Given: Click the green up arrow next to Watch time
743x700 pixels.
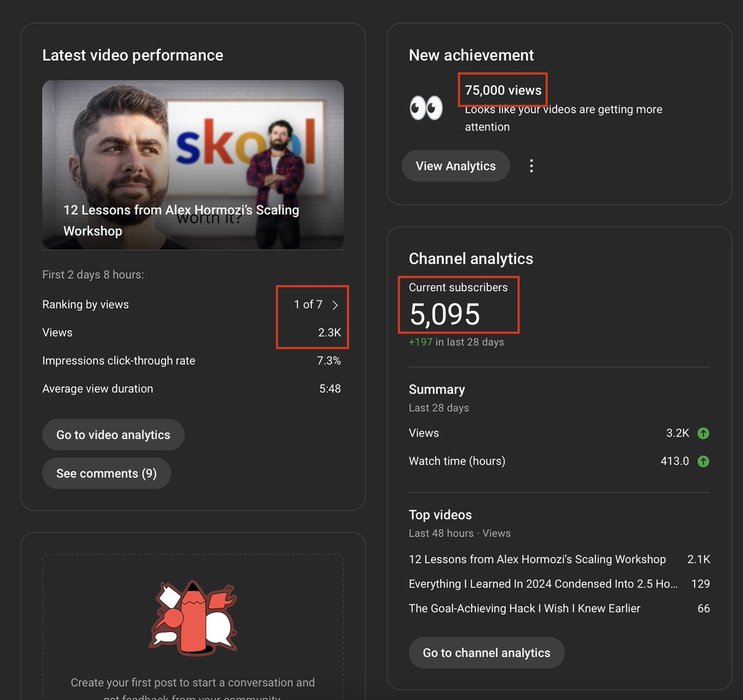Looking at the screenshot, I should click(x=703, y=461).
